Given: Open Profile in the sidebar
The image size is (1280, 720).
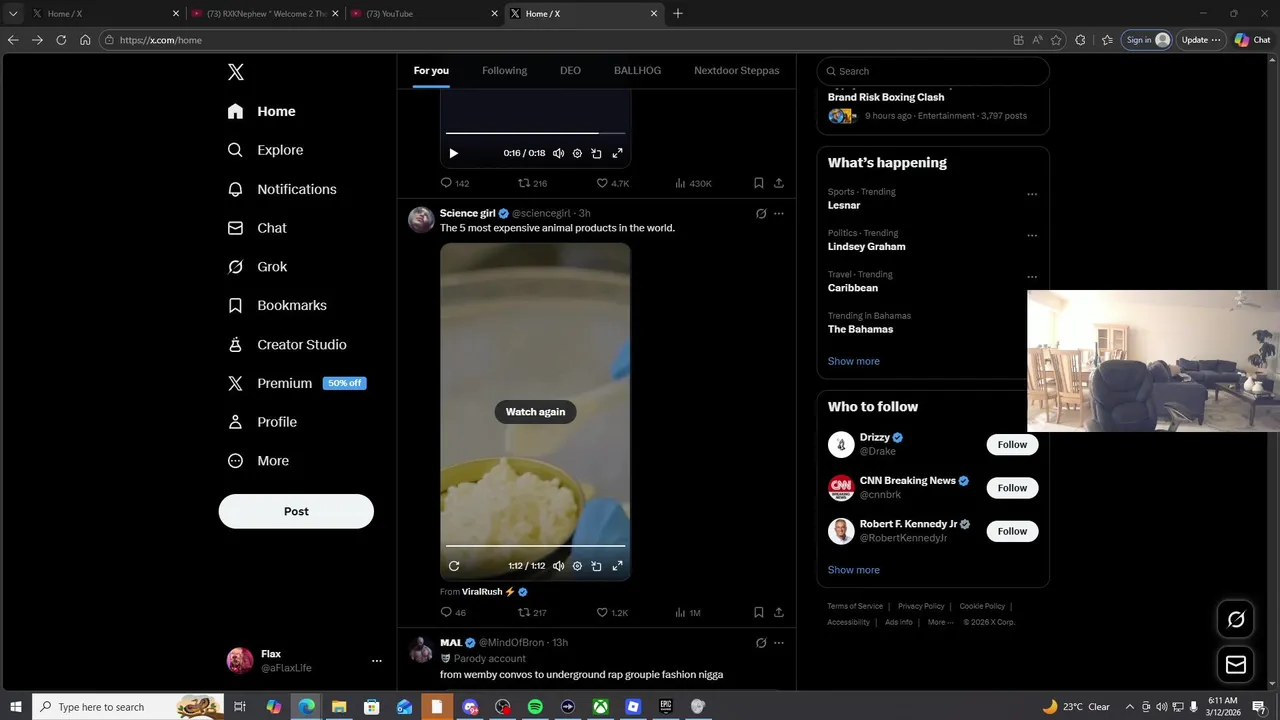Looking at the screenshot, I should (262, 422).
